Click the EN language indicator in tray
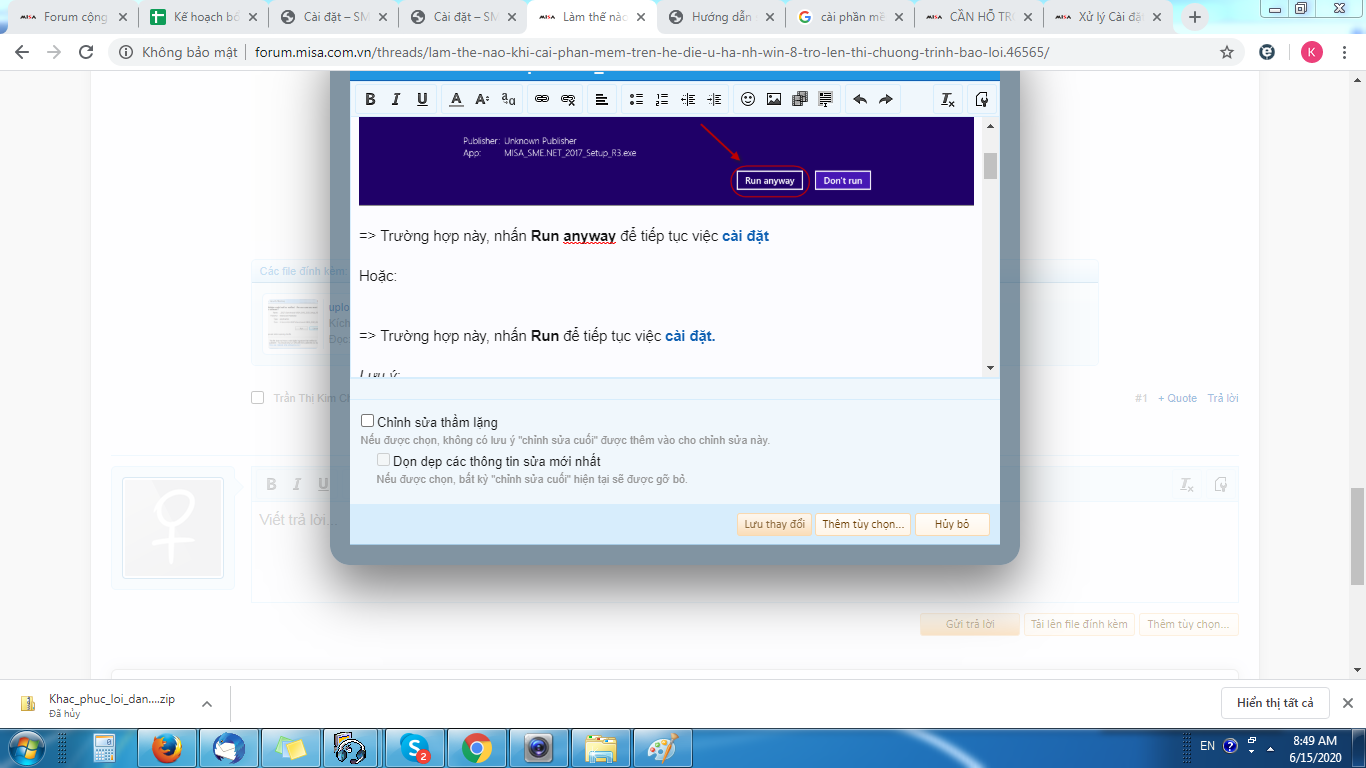This screenshot has width=1366, height=768. tap(1207, 746)
